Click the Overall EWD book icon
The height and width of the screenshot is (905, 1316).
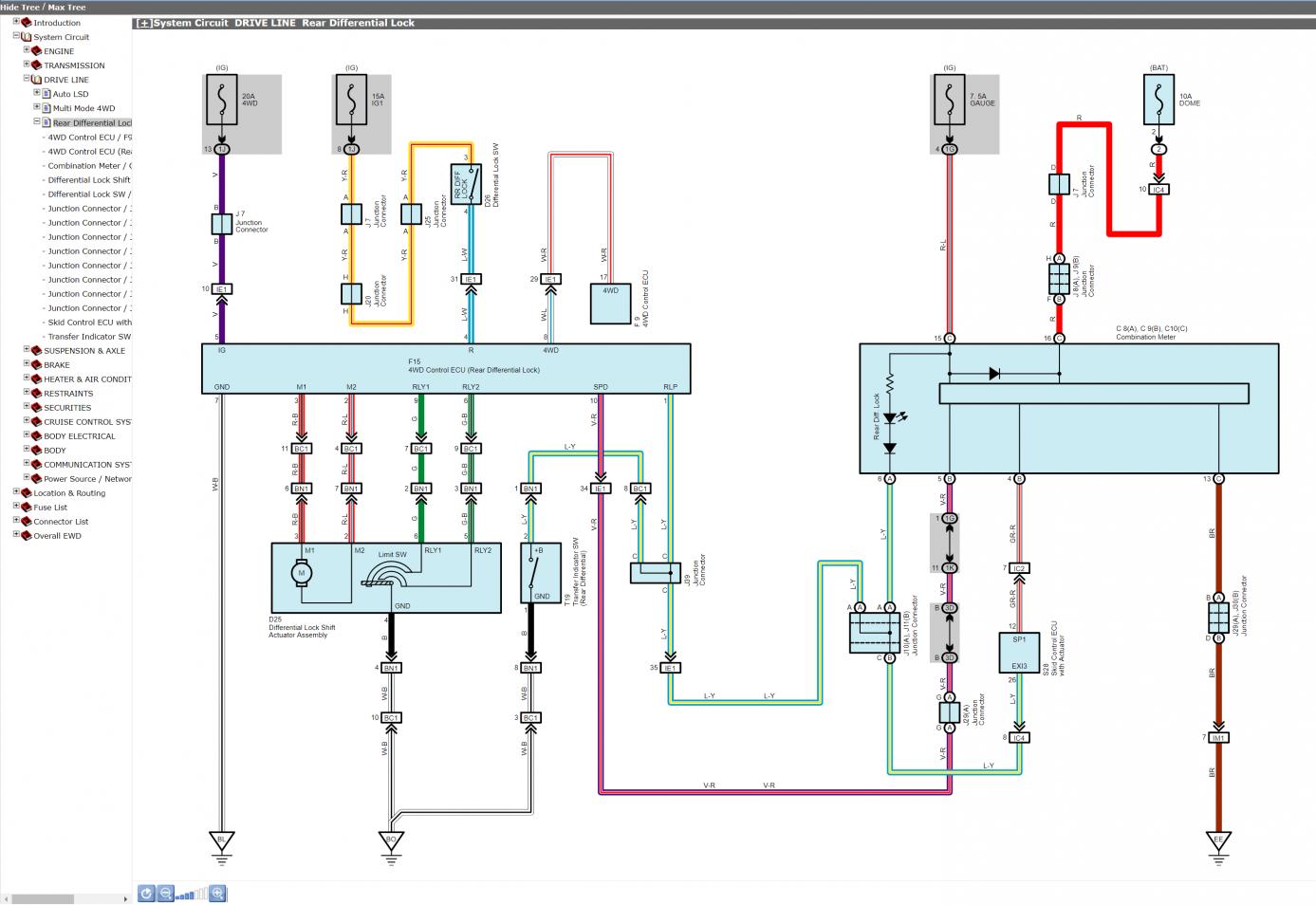tap(27, 536)
